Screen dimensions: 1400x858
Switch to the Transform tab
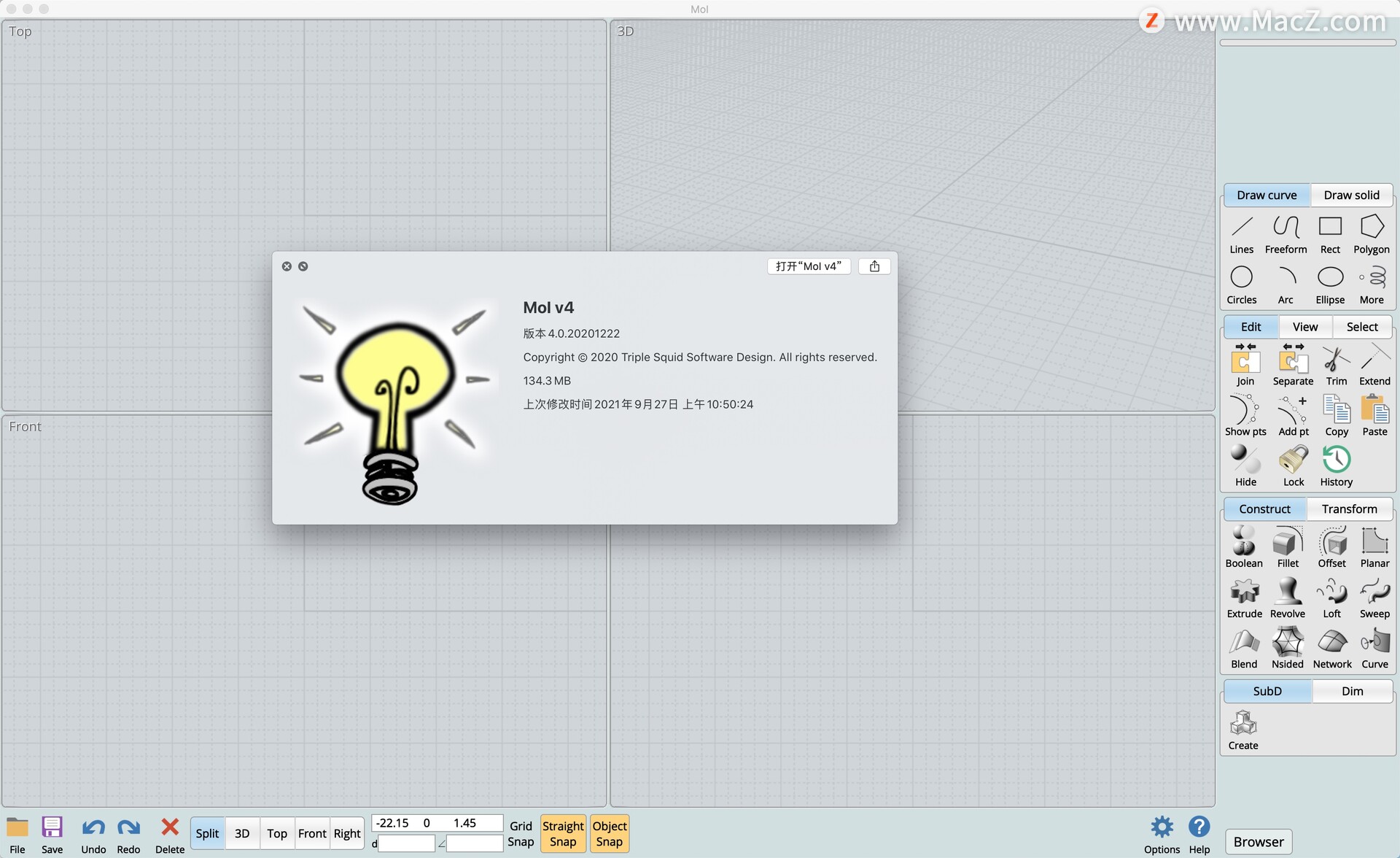coord(1349,509)
